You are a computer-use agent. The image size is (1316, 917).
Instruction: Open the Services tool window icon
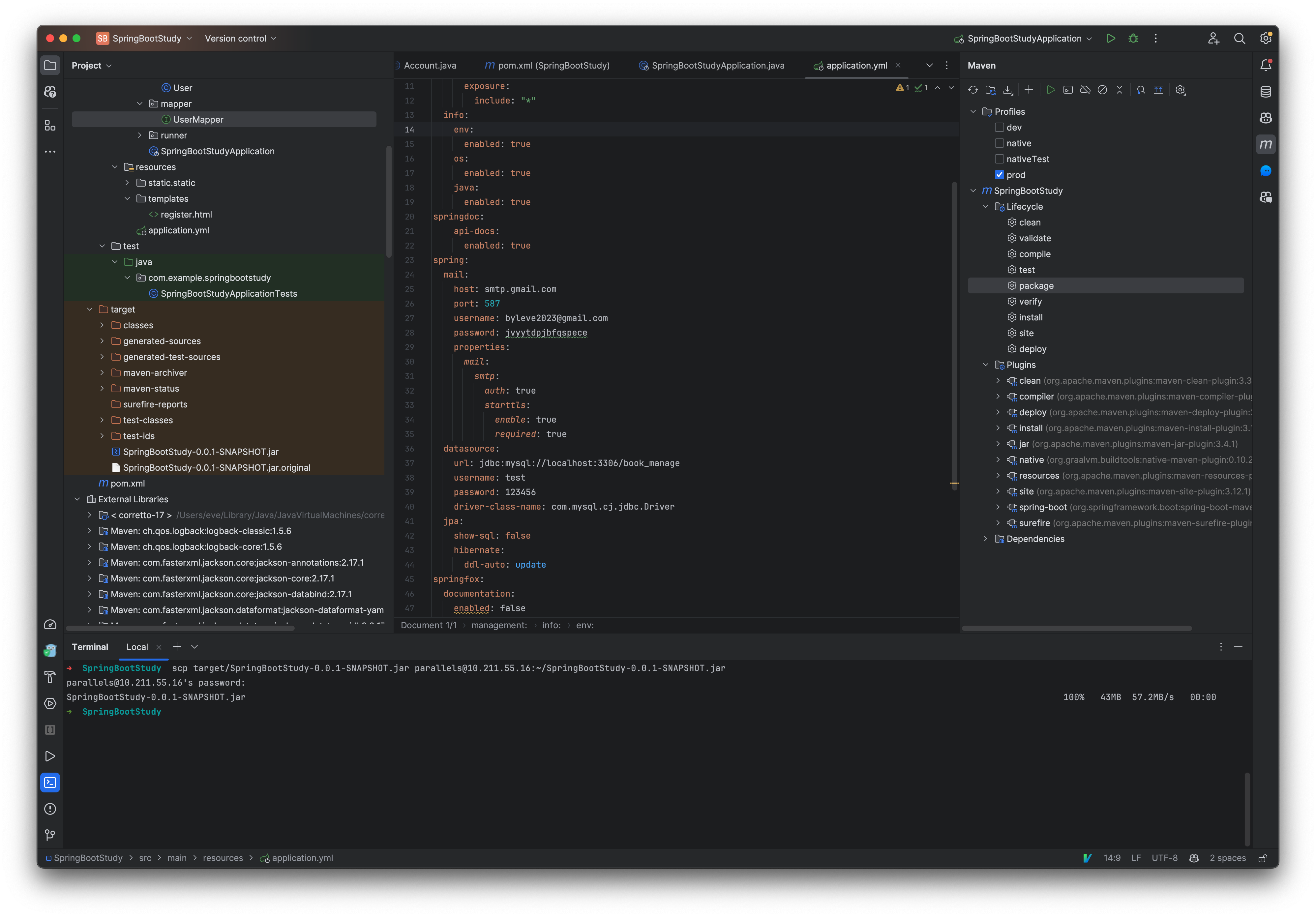point(50,703)
